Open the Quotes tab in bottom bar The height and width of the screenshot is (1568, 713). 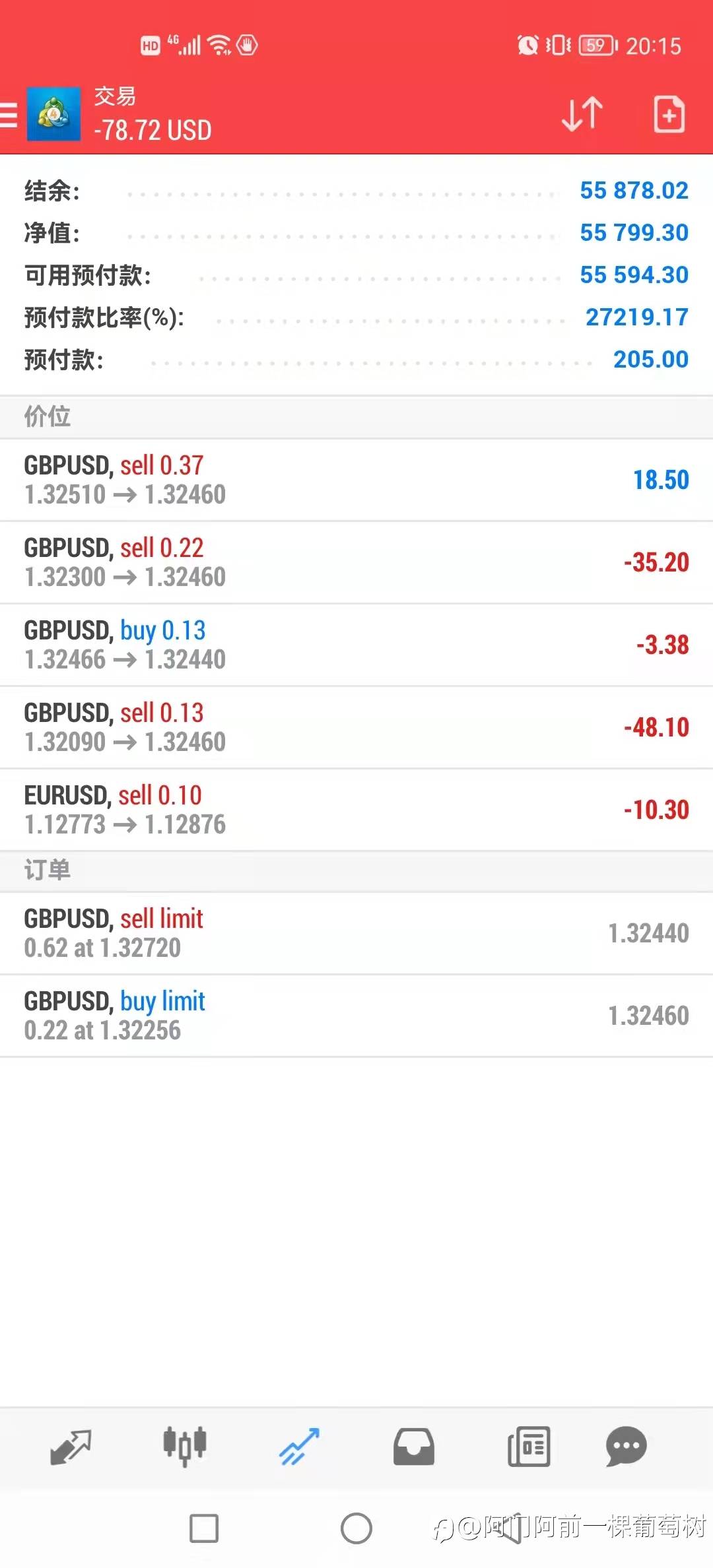[x=71, y=1447]
